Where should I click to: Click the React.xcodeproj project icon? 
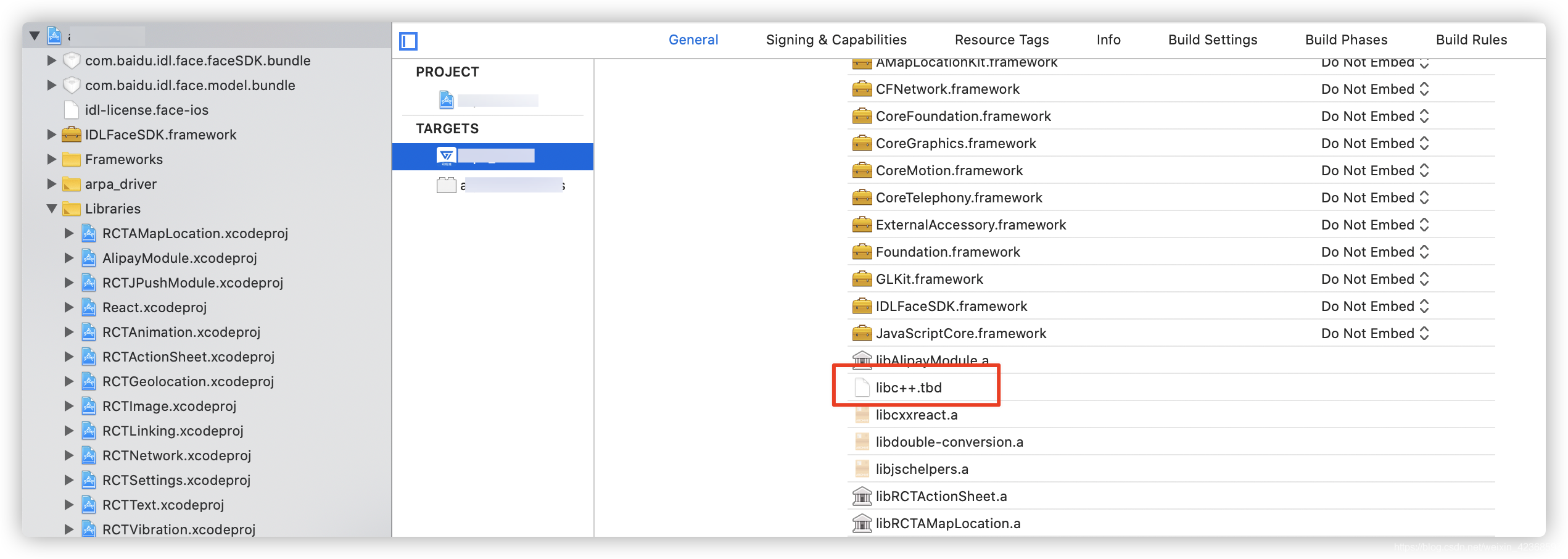pos(89,307)
